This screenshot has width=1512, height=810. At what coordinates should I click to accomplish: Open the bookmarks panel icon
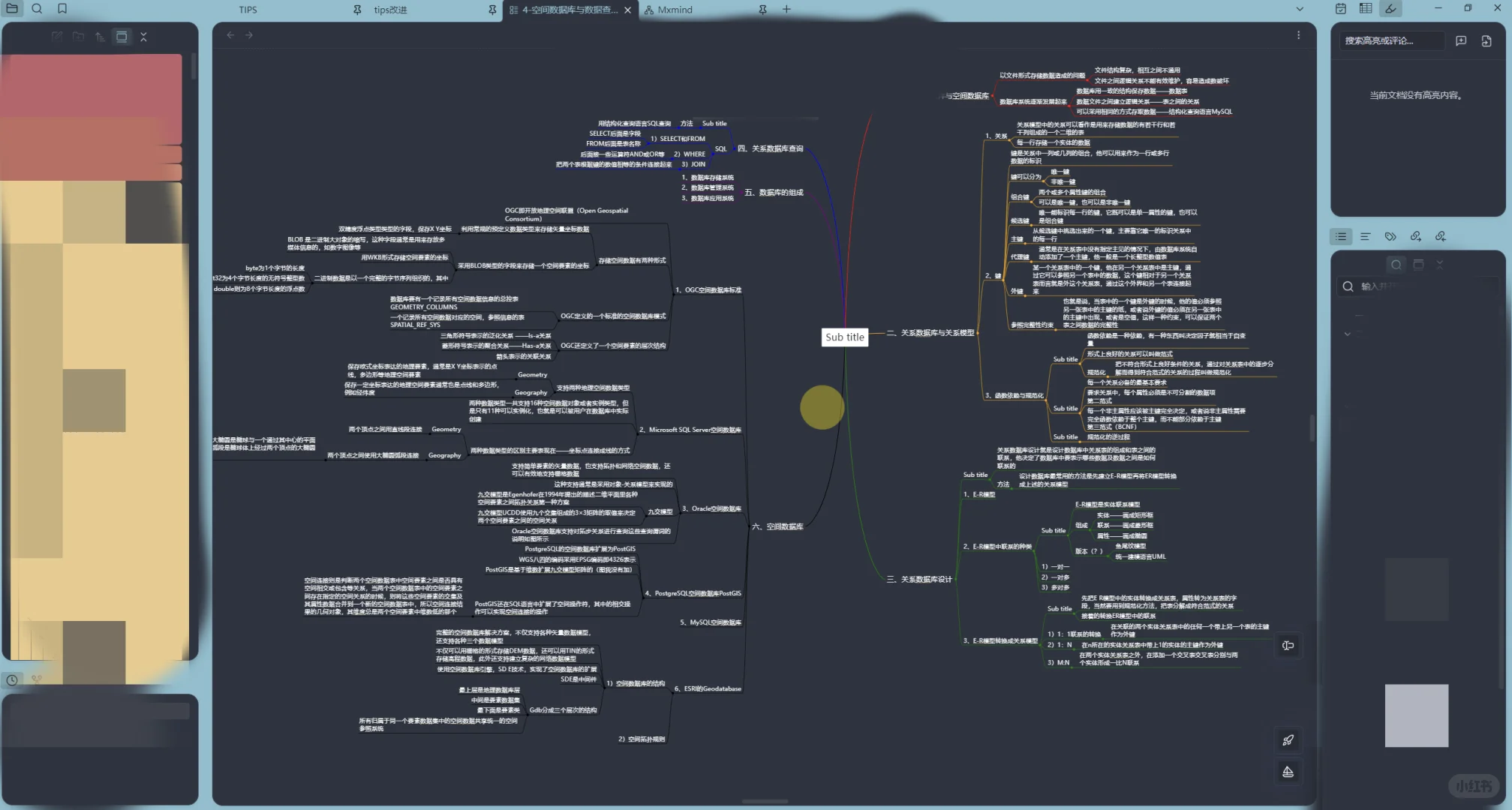coord(62,8)
